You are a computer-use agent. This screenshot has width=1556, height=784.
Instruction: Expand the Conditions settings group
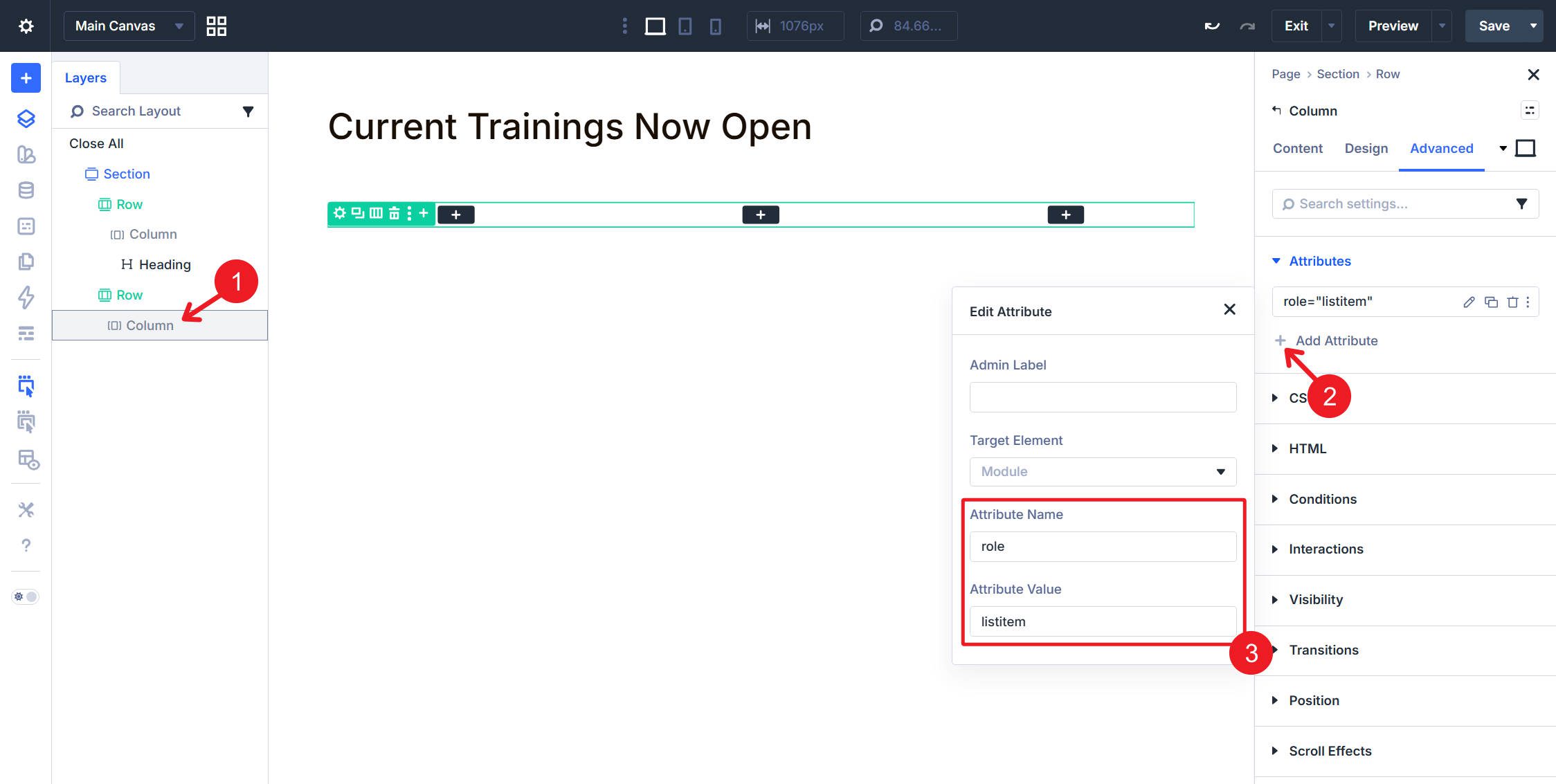click(1322, 499)
